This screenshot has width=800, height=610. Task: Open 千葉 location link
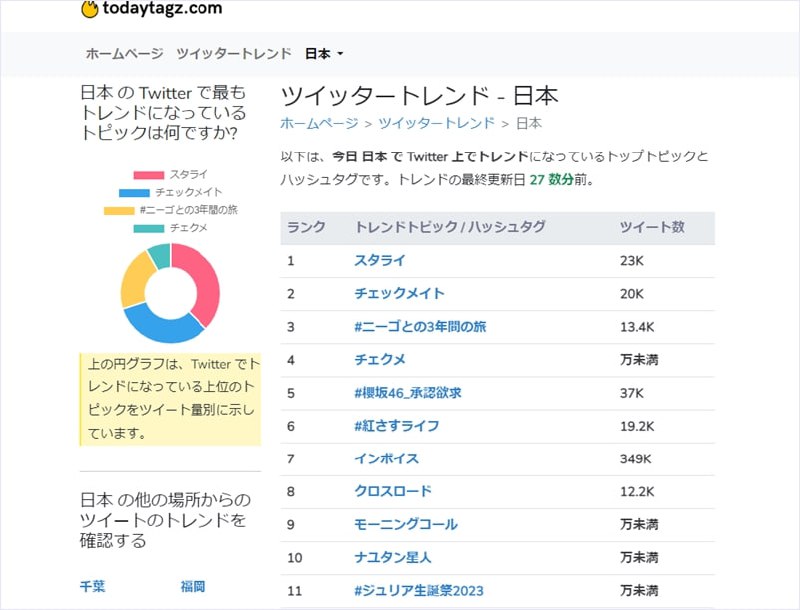92,587
